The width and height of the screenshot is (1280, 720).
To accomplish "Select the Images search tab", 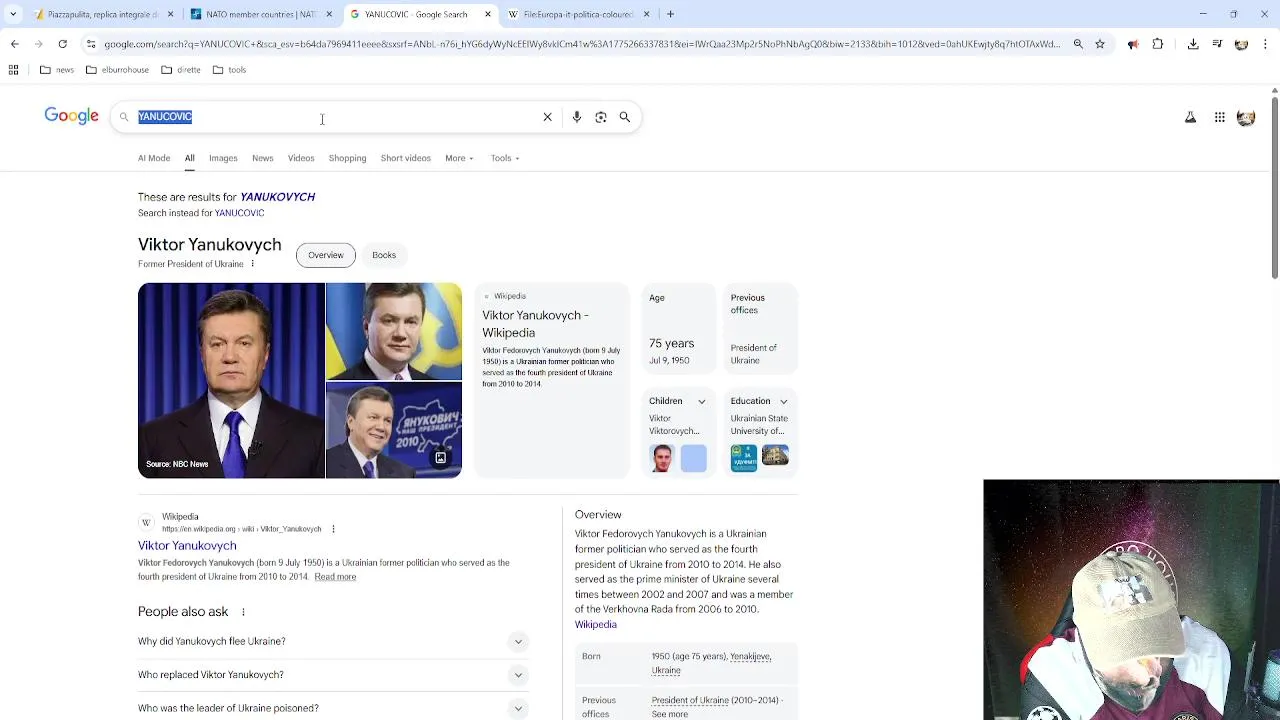I will tap(223, 158).
